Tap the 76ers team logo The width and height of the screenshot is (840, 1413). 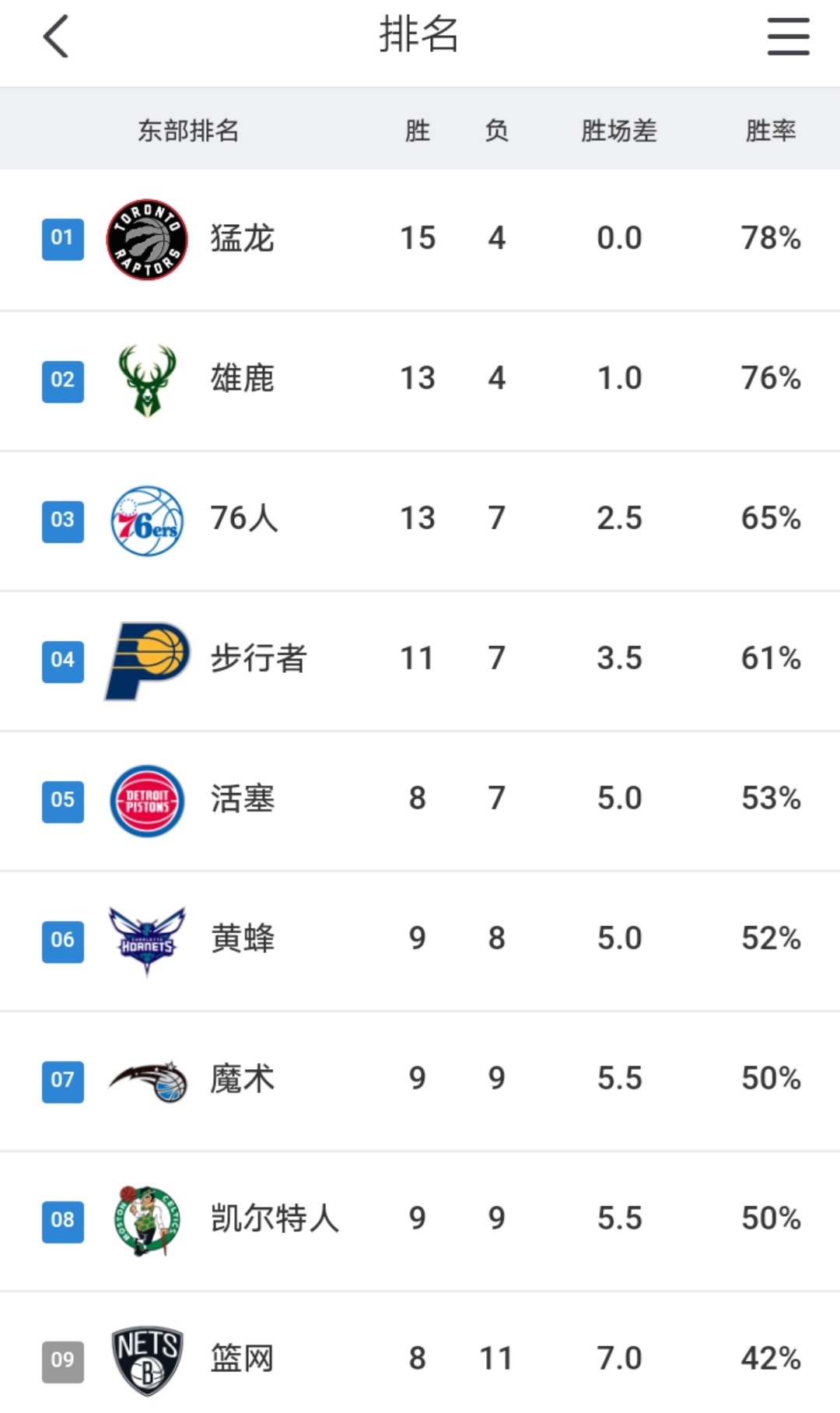(147, 521)
